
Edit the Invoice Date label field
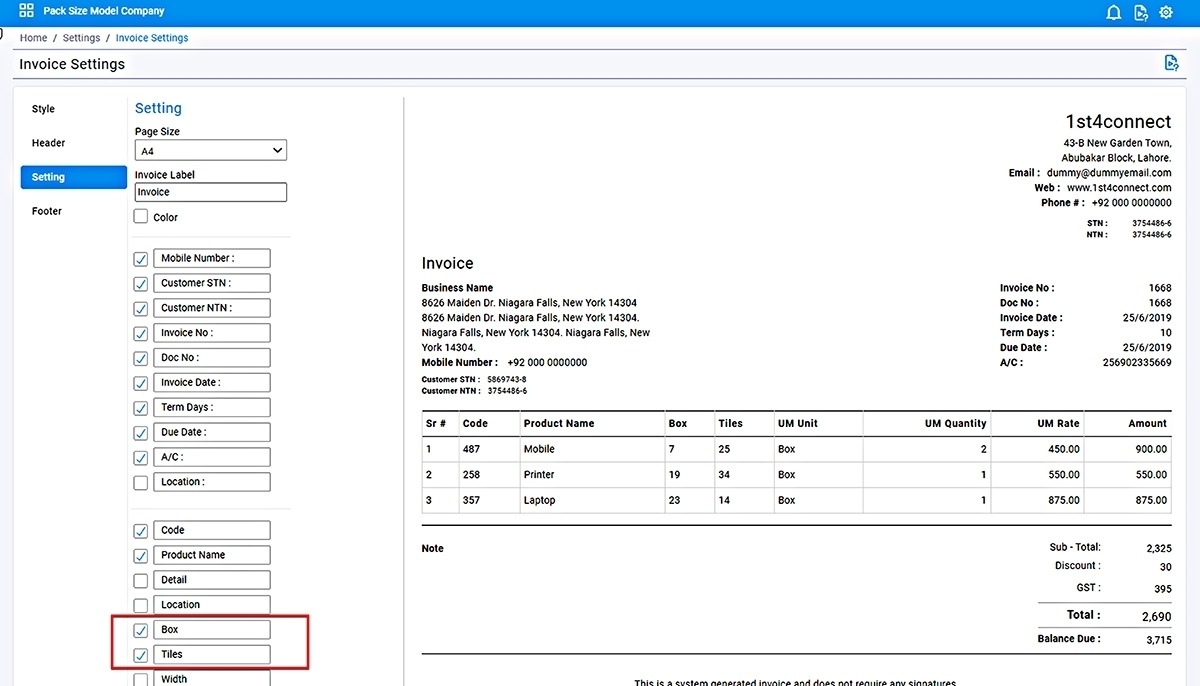click(x=212, y=382)
